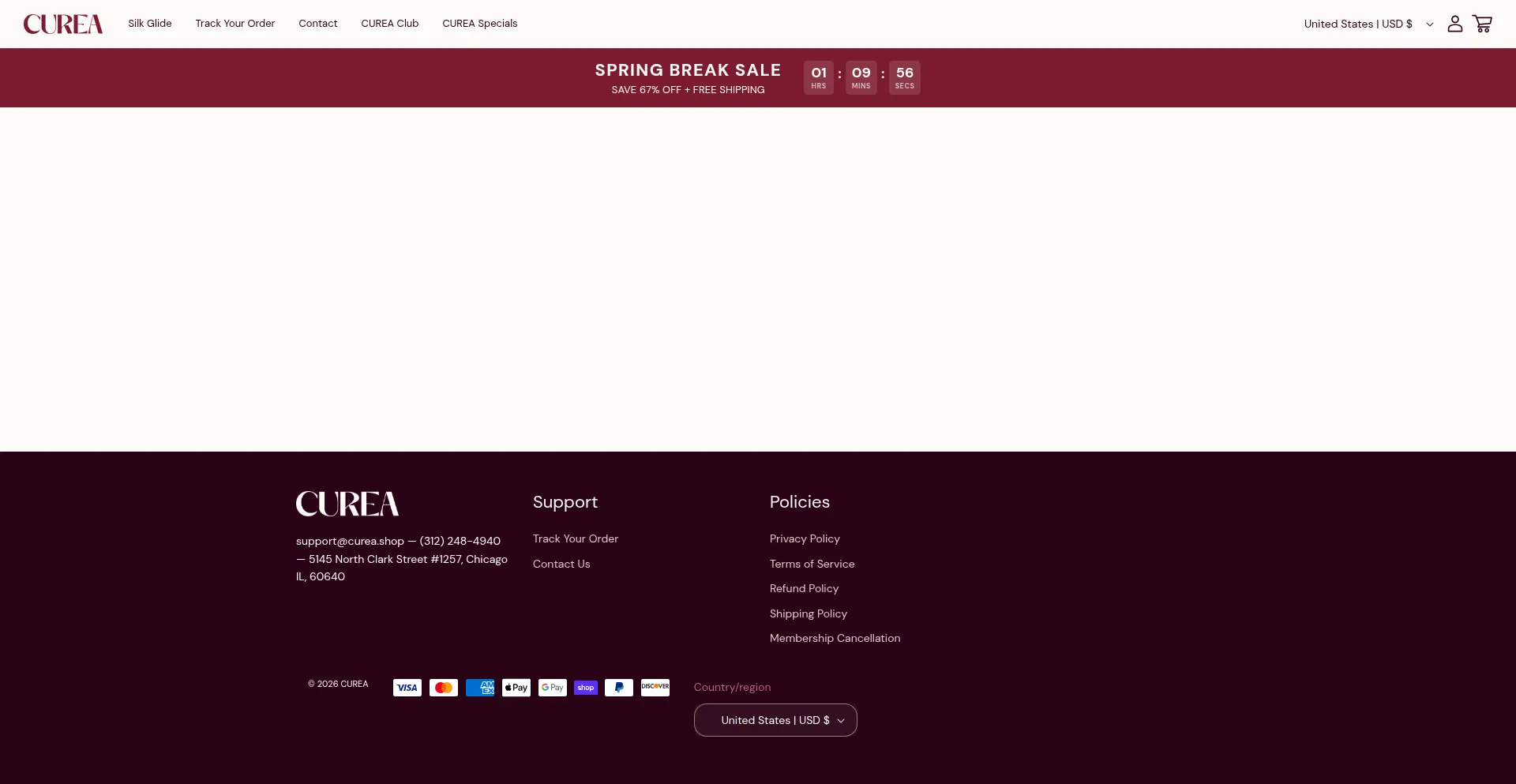Click the countdown hours box
This screenshot has height=784, width=1516.
tap(819, 77)
